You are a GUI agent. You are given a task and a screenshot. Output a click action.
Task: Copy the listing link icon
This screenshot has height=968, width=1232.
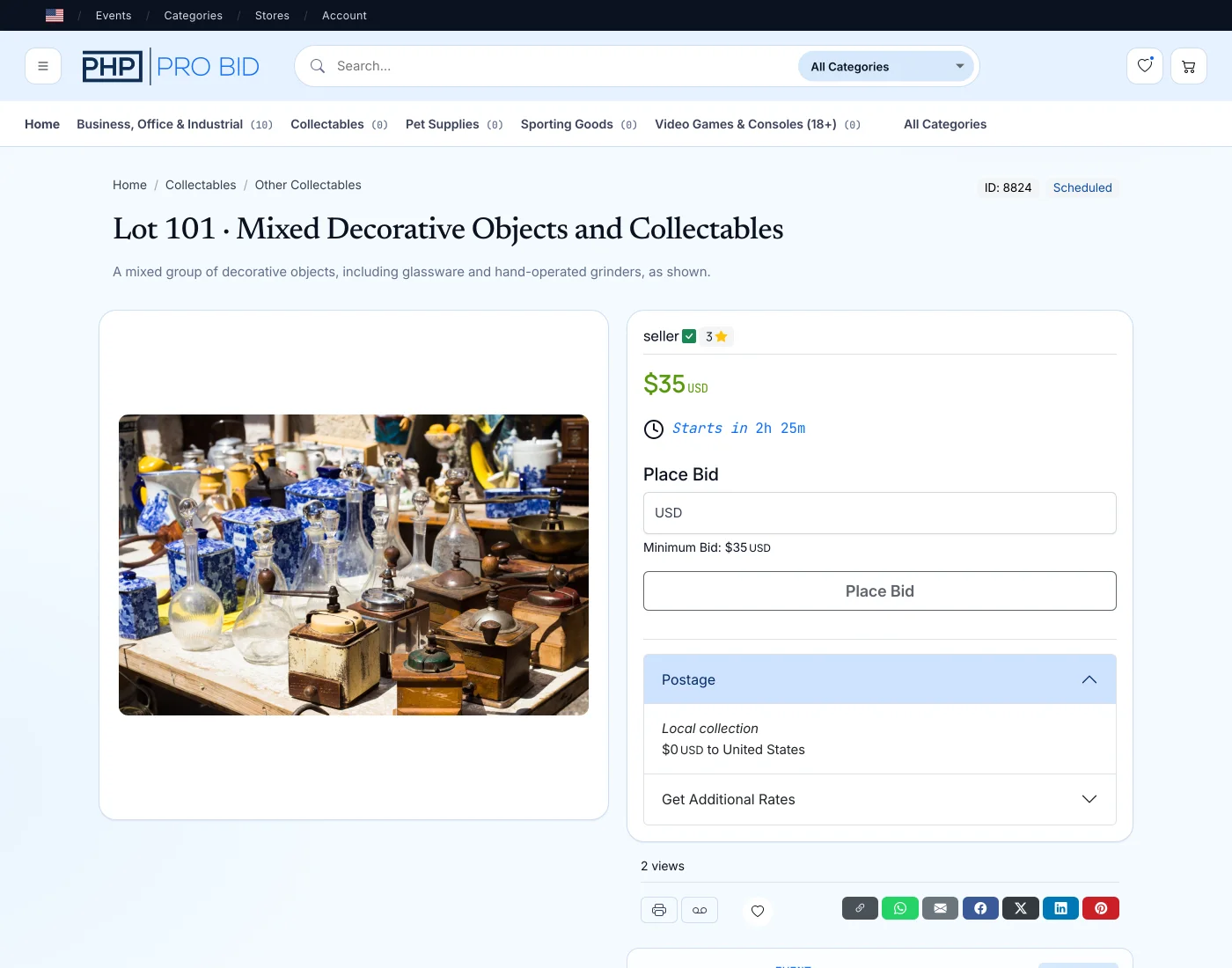click(860, 908)
